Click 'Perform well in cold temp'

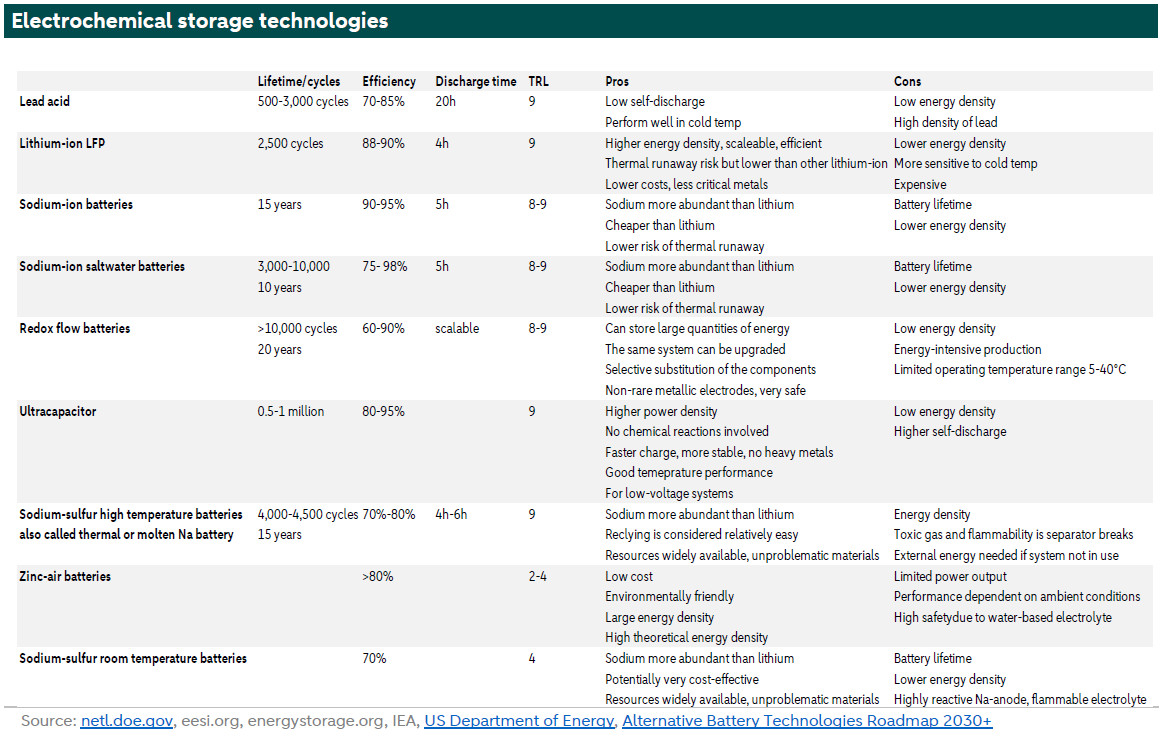pos(673,122)
